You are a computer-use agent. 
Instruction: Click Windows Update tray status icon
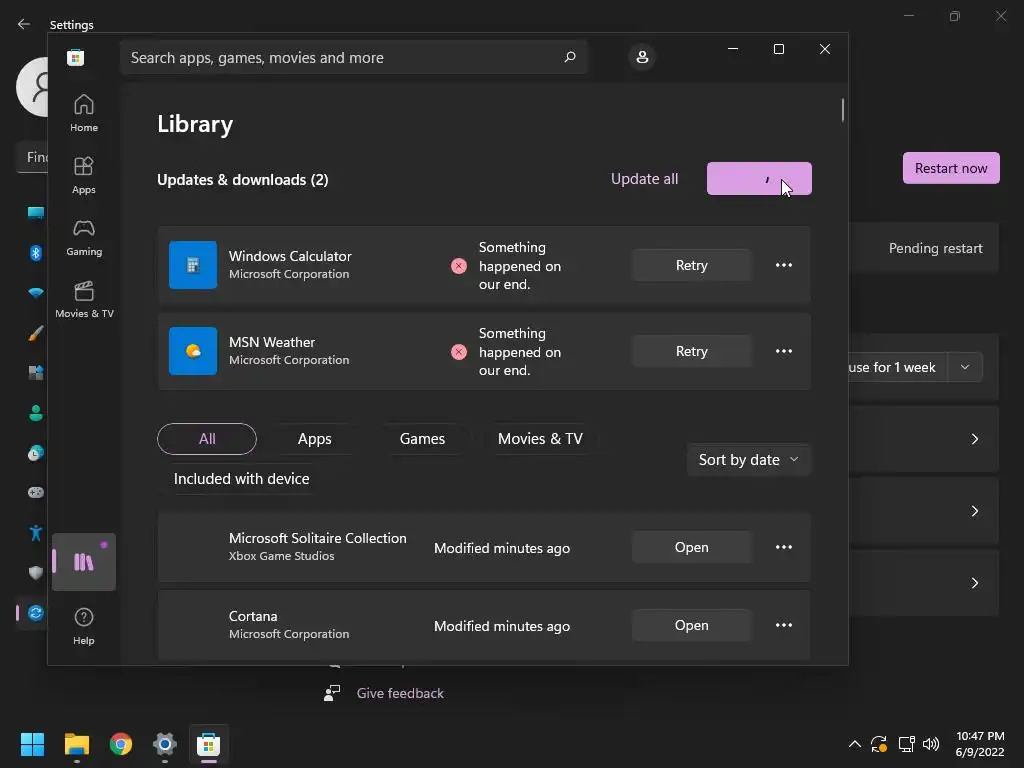(x=879, y=744)
